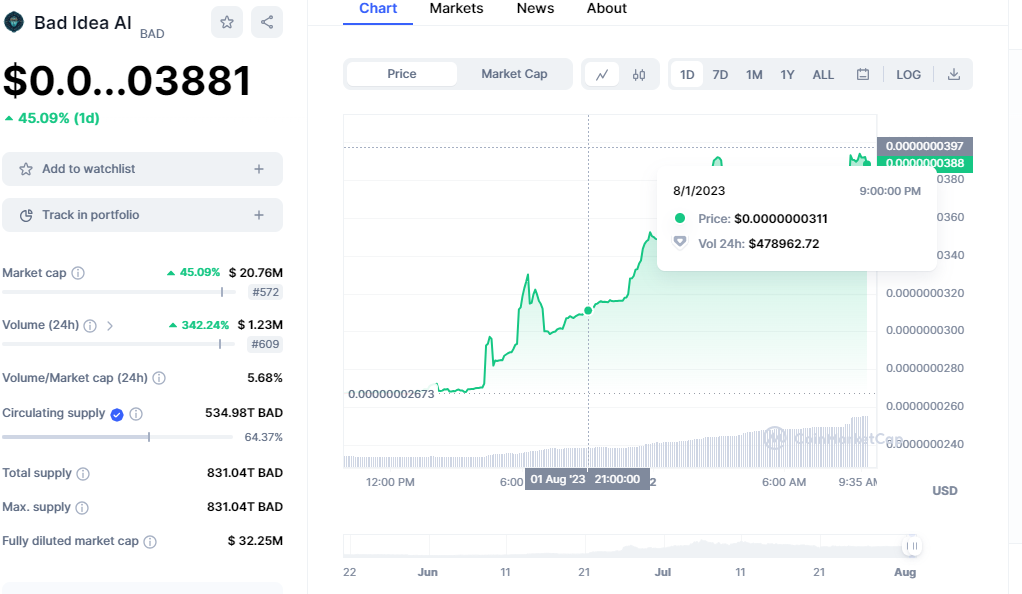Select the line chart view icon
1022x594 pixels.
point(602,74)
